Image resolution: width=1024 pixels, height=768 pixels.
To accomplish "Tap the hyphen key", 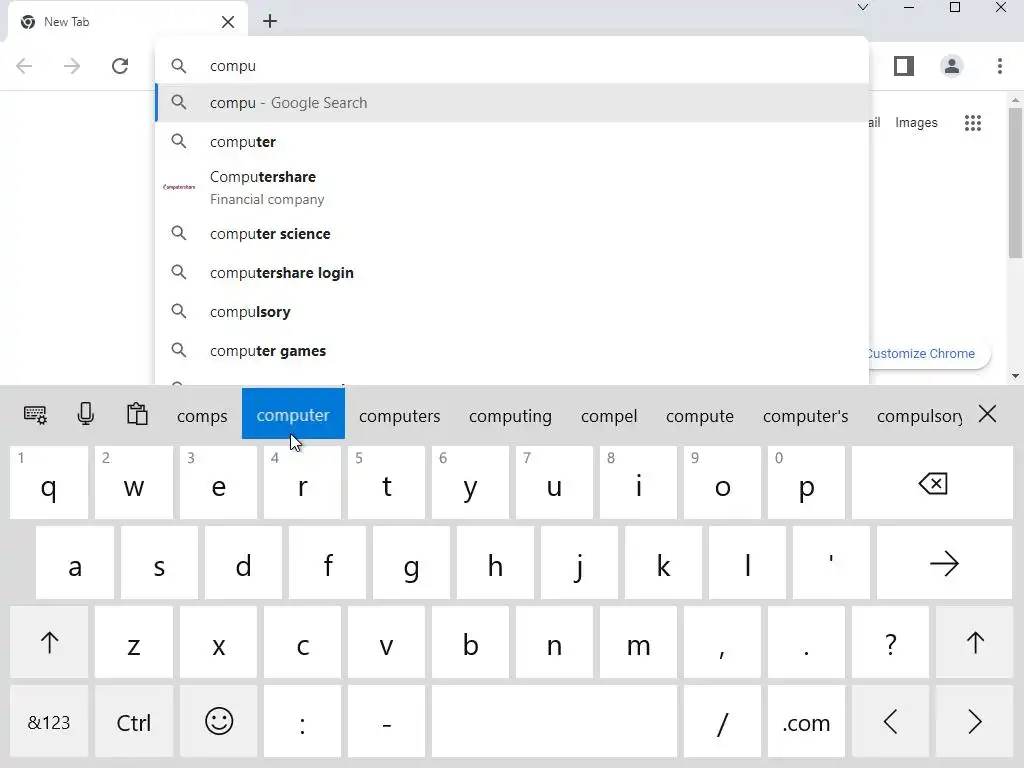I will tap(387, 722).
